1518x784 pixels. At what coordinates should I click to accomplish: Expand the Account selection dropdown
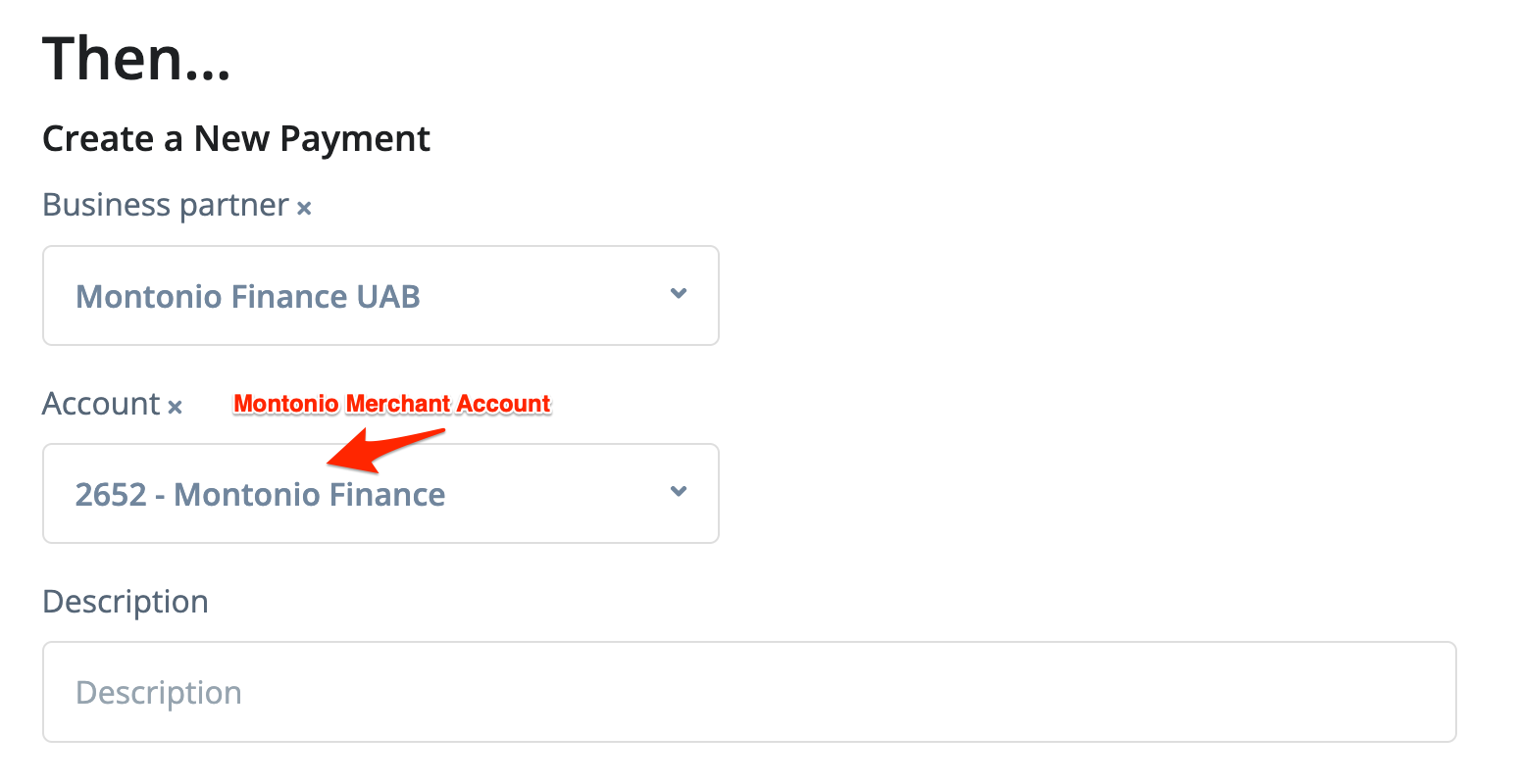click(x=380, y=493)
